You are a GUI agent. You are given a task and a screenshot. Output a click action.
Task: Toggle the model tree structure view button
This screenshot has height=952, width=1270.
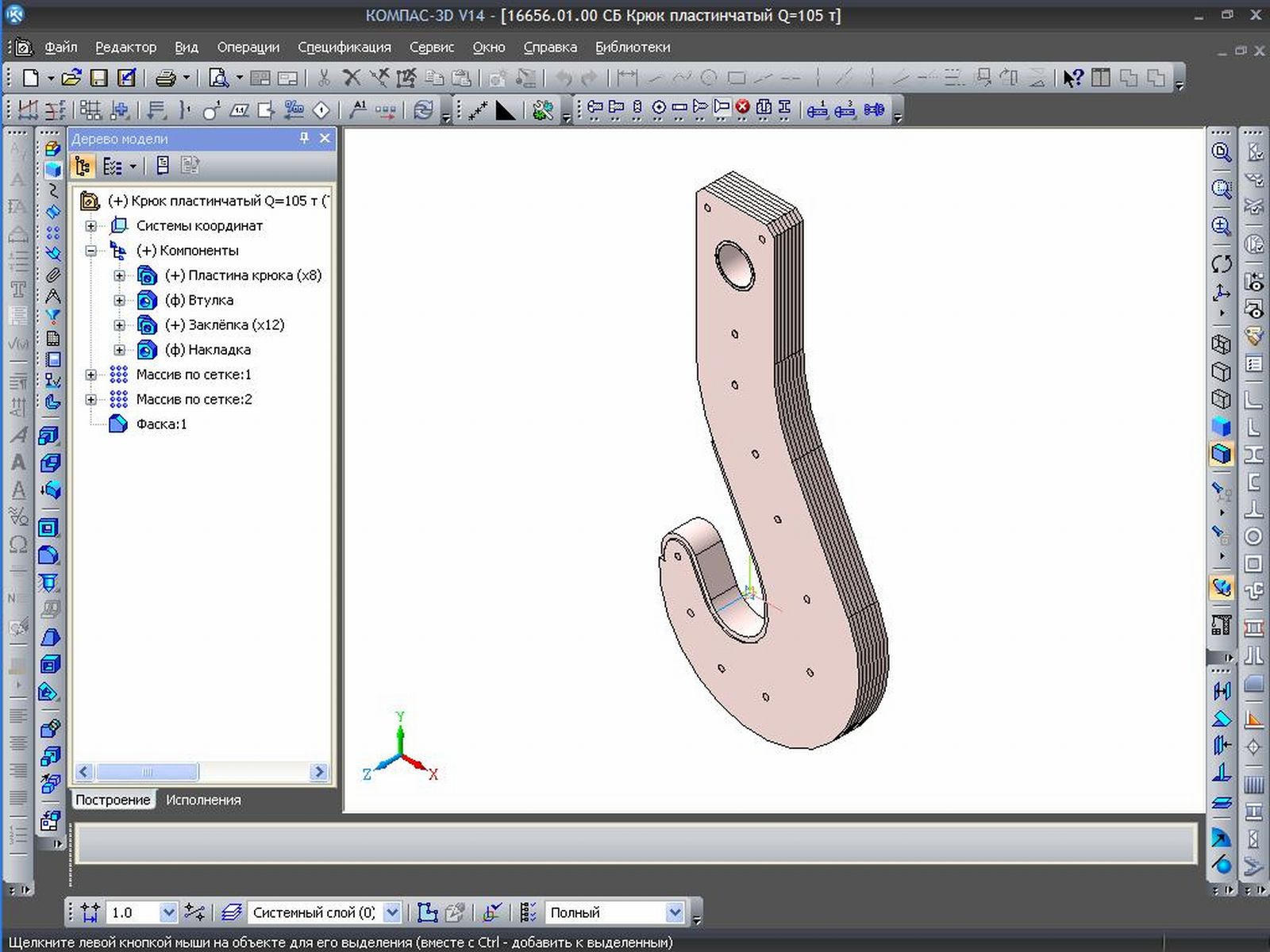(83, 166)
